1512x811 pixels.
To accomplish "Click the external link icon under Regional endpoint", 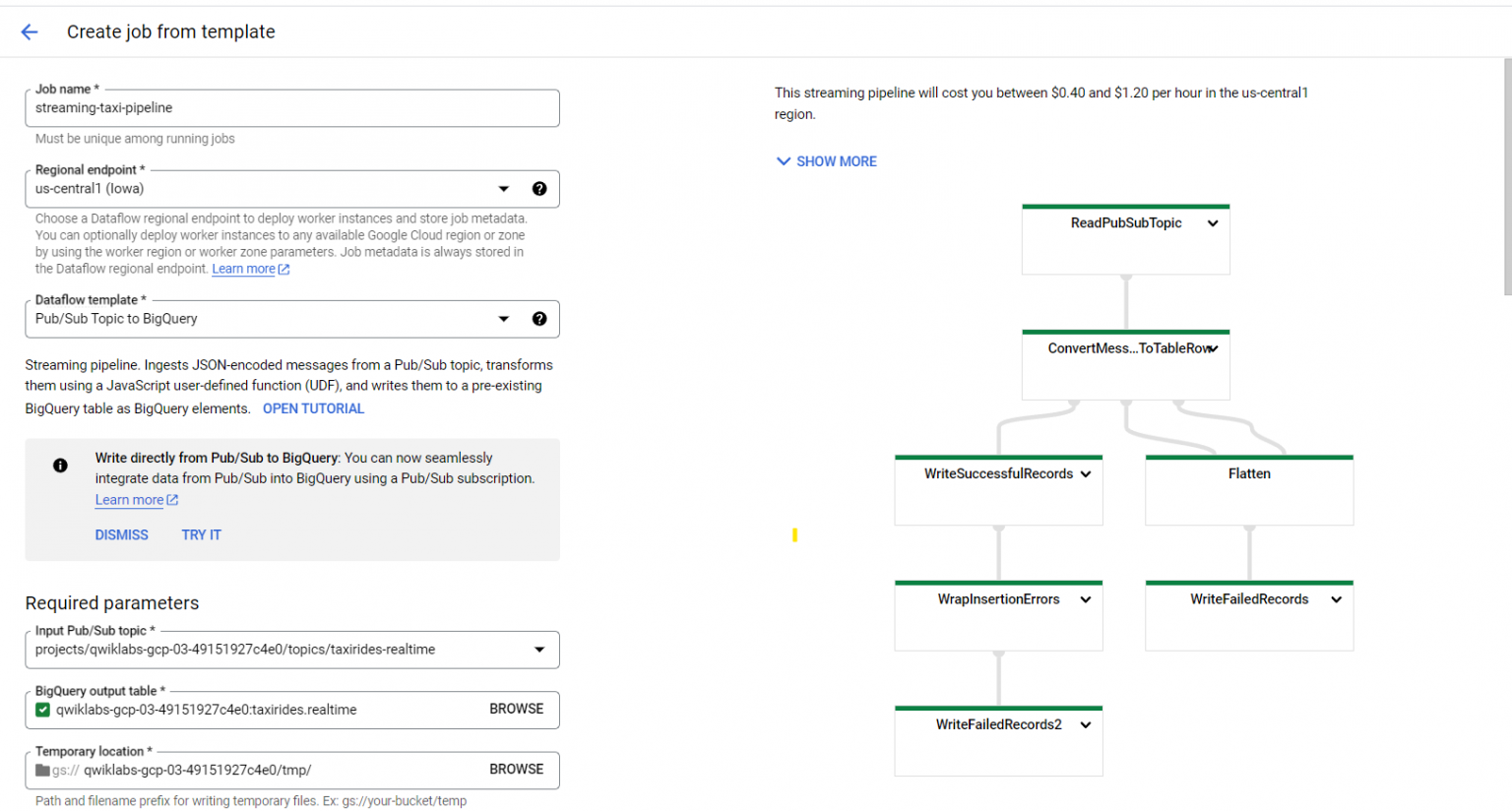I will click(284, 268).
